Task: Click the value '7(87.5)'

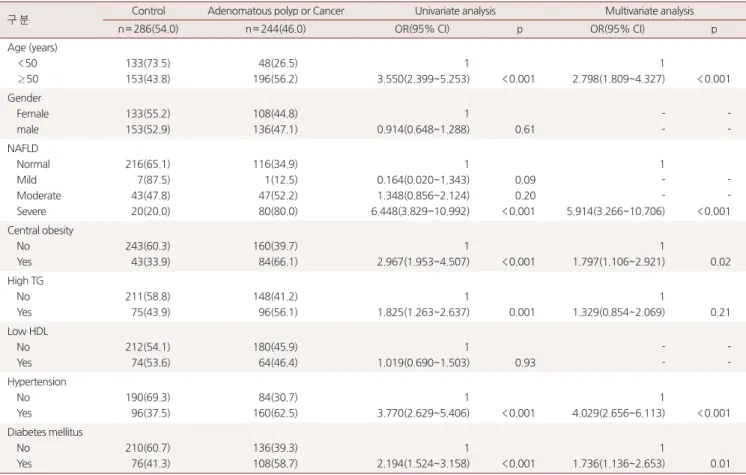Action: 154,180
